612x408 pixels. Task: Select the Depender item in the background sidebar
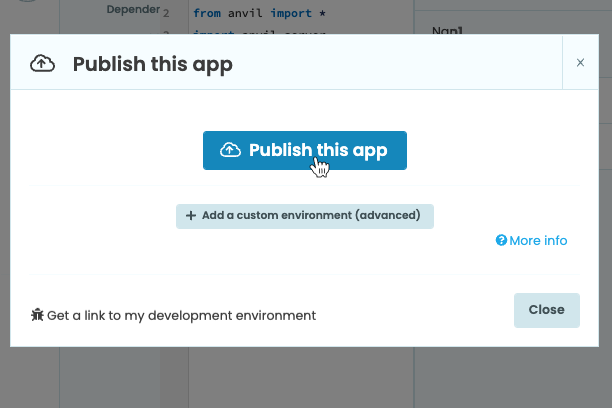tap(132, 10)
